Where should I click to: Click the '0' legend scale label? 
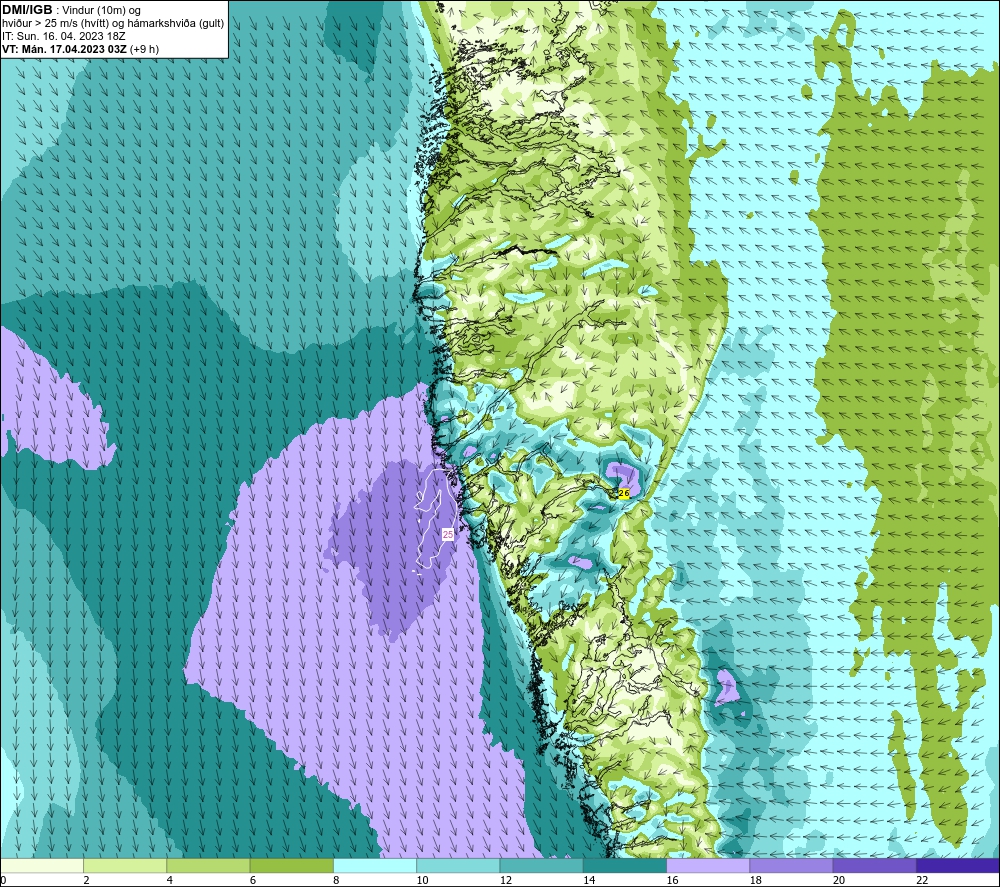3,880
